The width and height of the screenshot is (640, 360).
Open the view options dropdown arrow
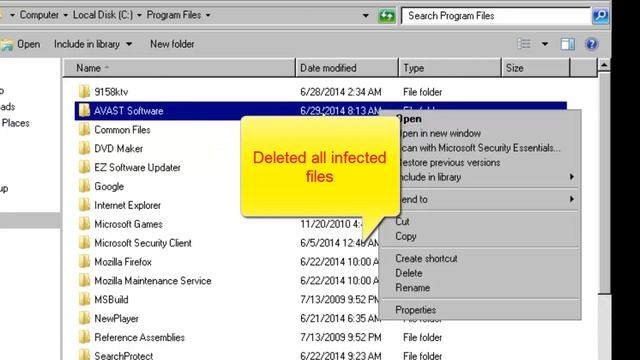(x=545, y=44)
